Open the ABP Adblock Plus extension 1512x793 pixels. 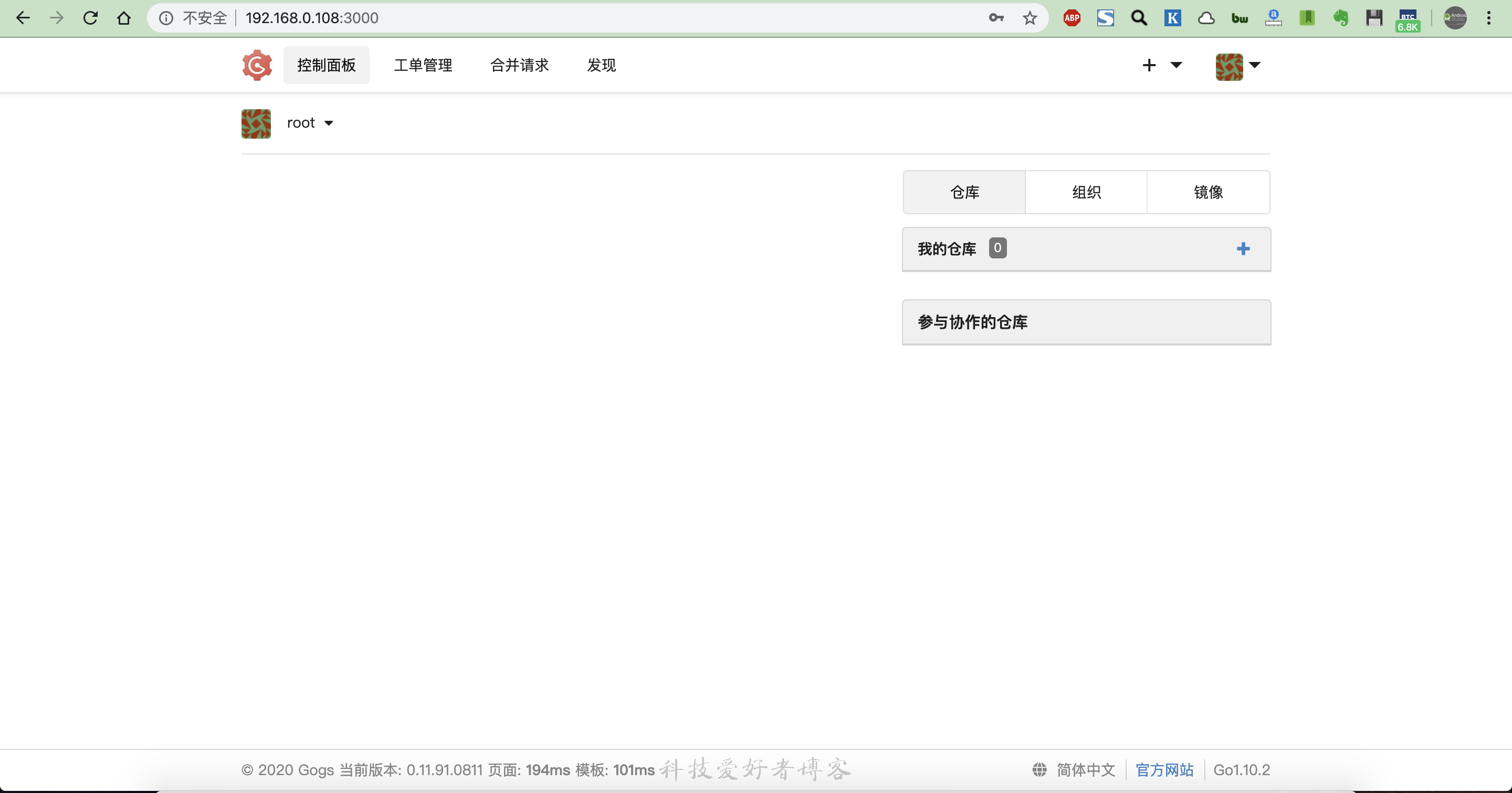click(x=1072, y=18)
